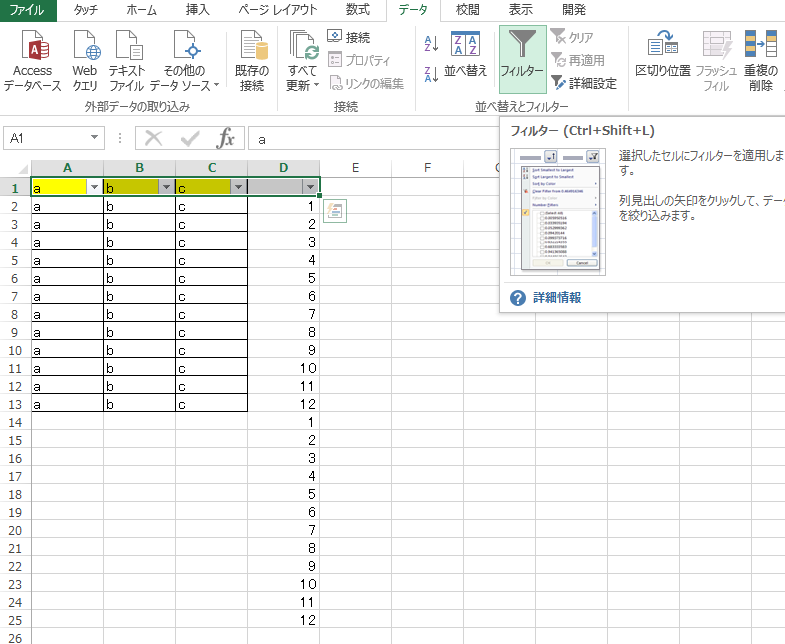Open the custom sort (並べ替え) dialog
The height and width of the screenshot is (644, 785).
coord(466,57)
